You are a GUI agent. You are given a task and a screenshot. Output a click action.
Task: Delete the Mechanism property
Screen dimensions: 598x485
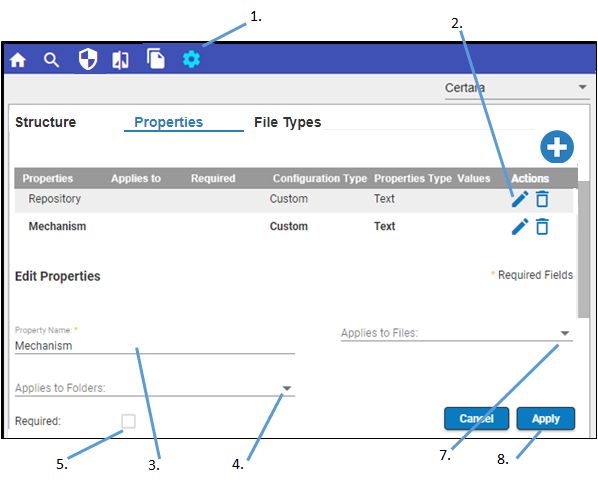542,226
